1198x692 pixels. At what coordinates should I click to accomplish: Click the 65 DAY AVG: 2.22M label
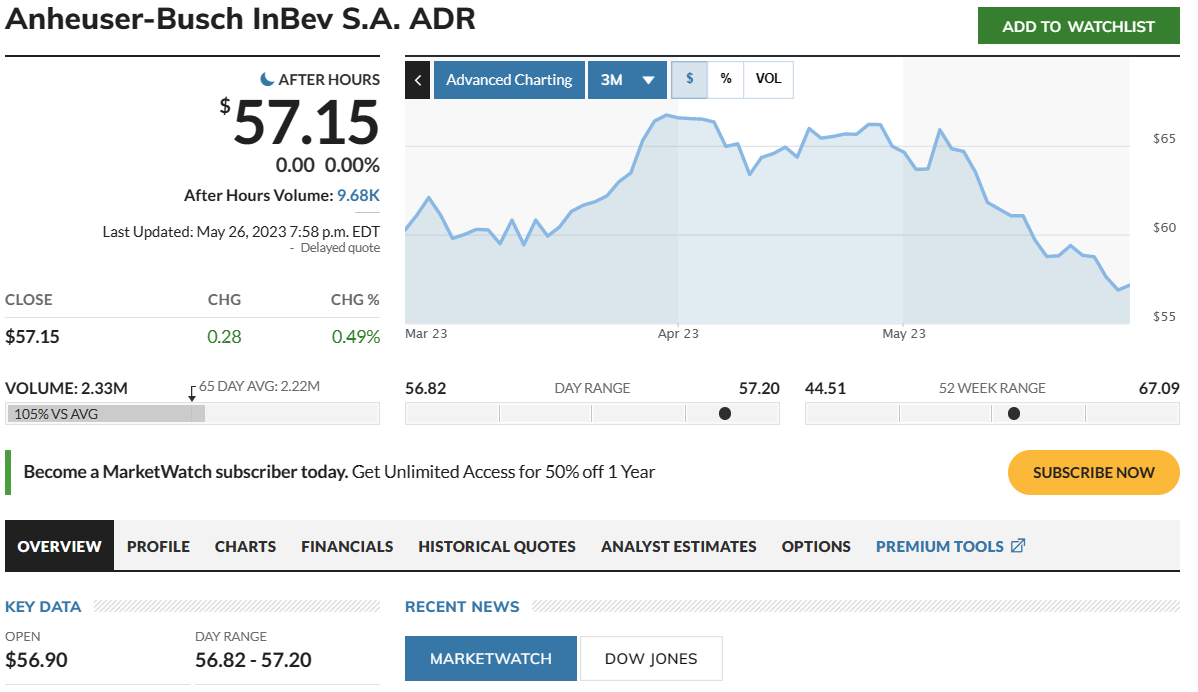(260, 386)
